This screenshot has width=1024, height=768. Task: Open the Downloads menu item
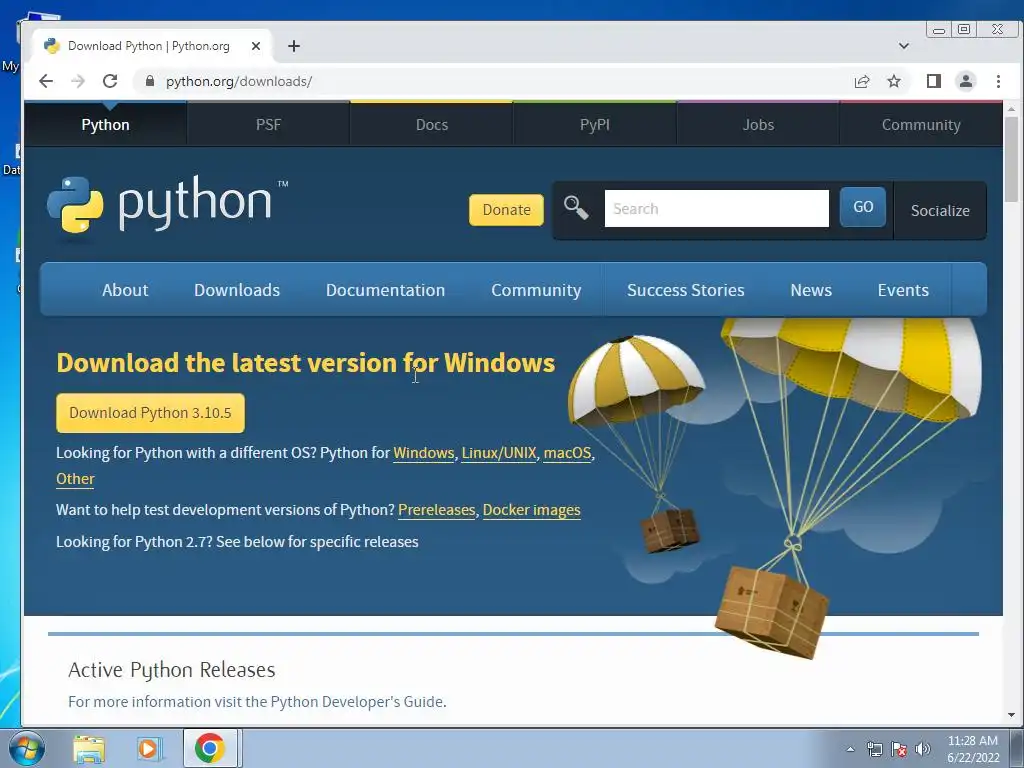(237, 290)
